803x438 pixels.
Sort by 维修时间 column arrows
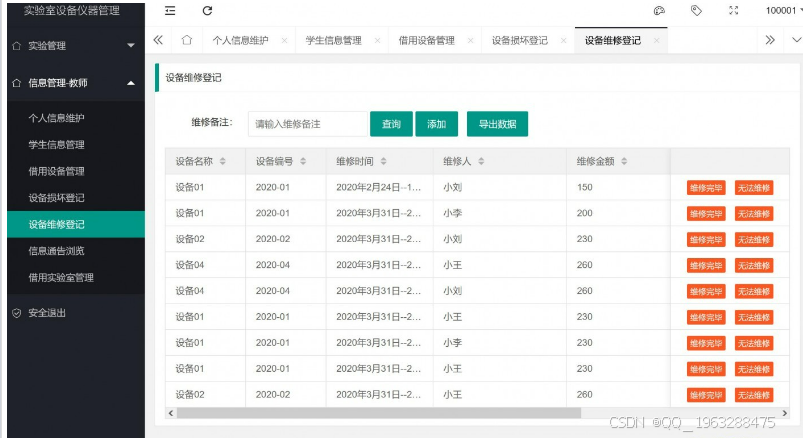384,161
